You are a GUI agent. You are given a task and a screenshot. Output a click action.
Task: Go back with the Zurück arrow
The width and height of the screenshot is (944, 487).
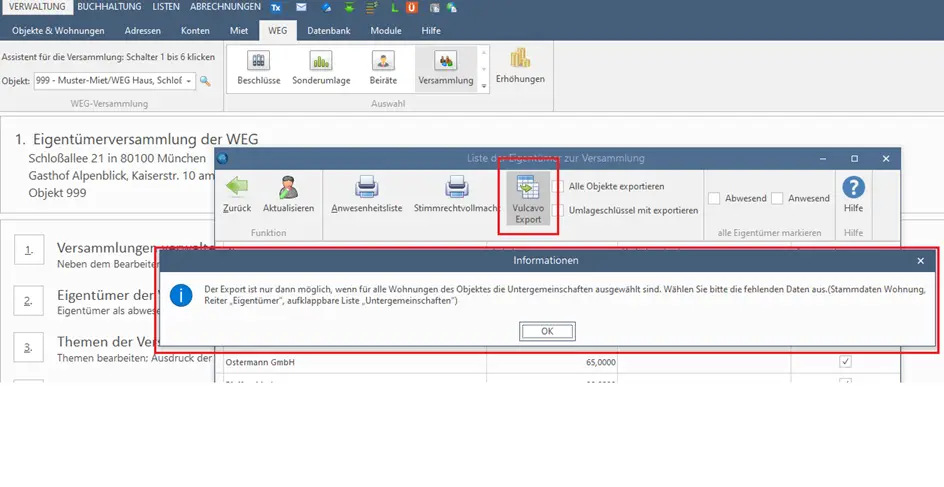(x=237, y=194)
